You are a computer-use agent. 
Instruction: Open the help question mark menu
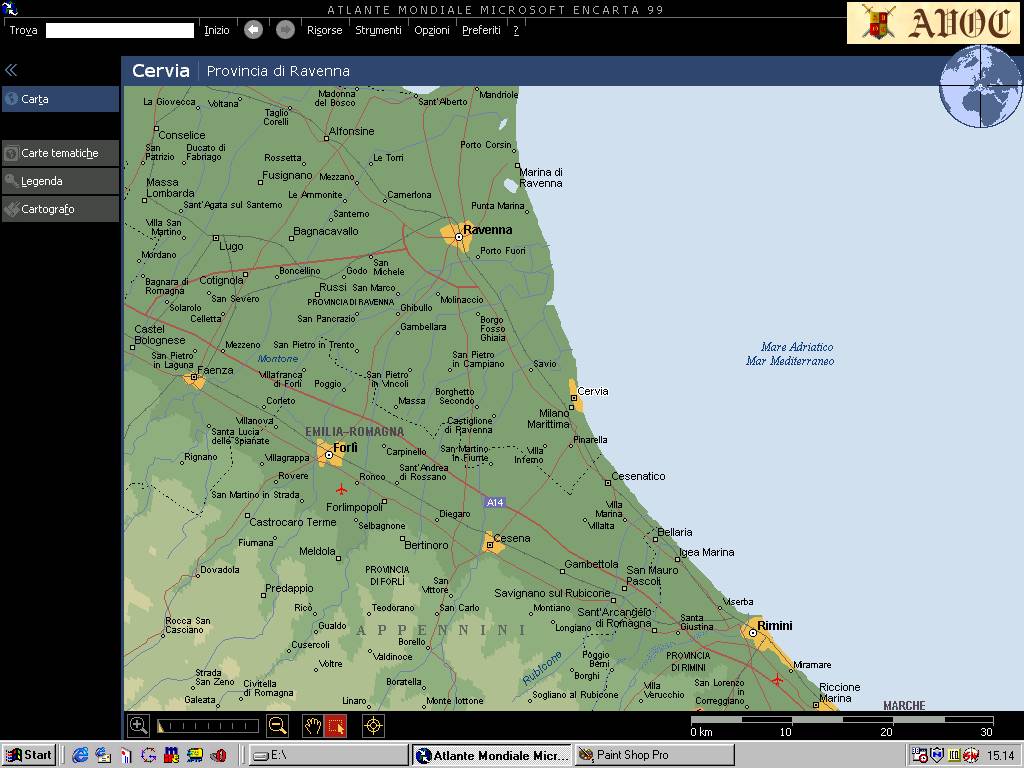click(x=516, y=30)
